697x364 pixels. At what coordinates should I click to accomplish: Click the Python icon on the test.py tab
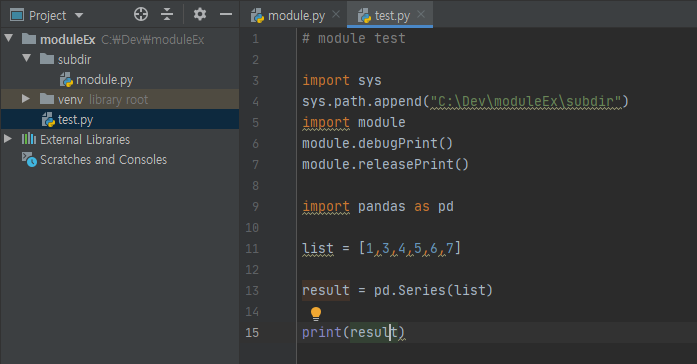(365, 16)
